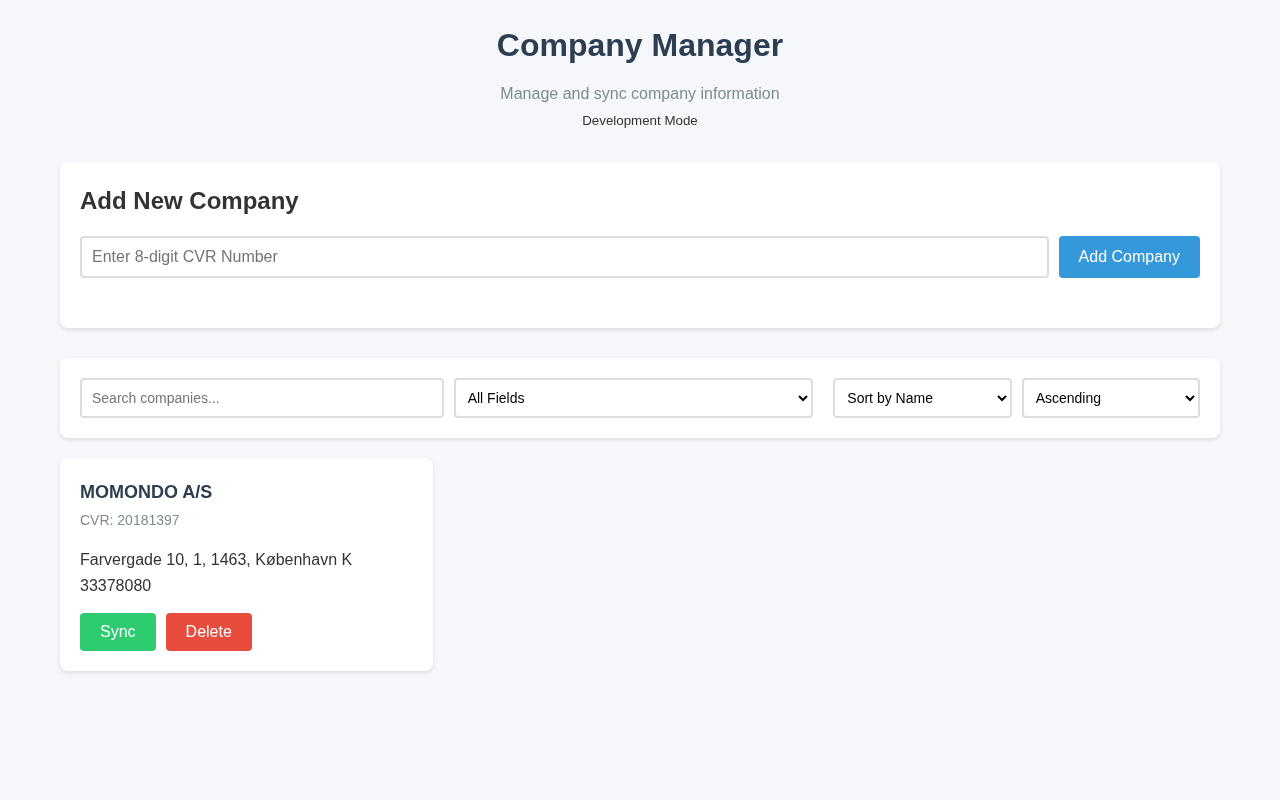Click the CVR: 20181397 text

[130, 520]
